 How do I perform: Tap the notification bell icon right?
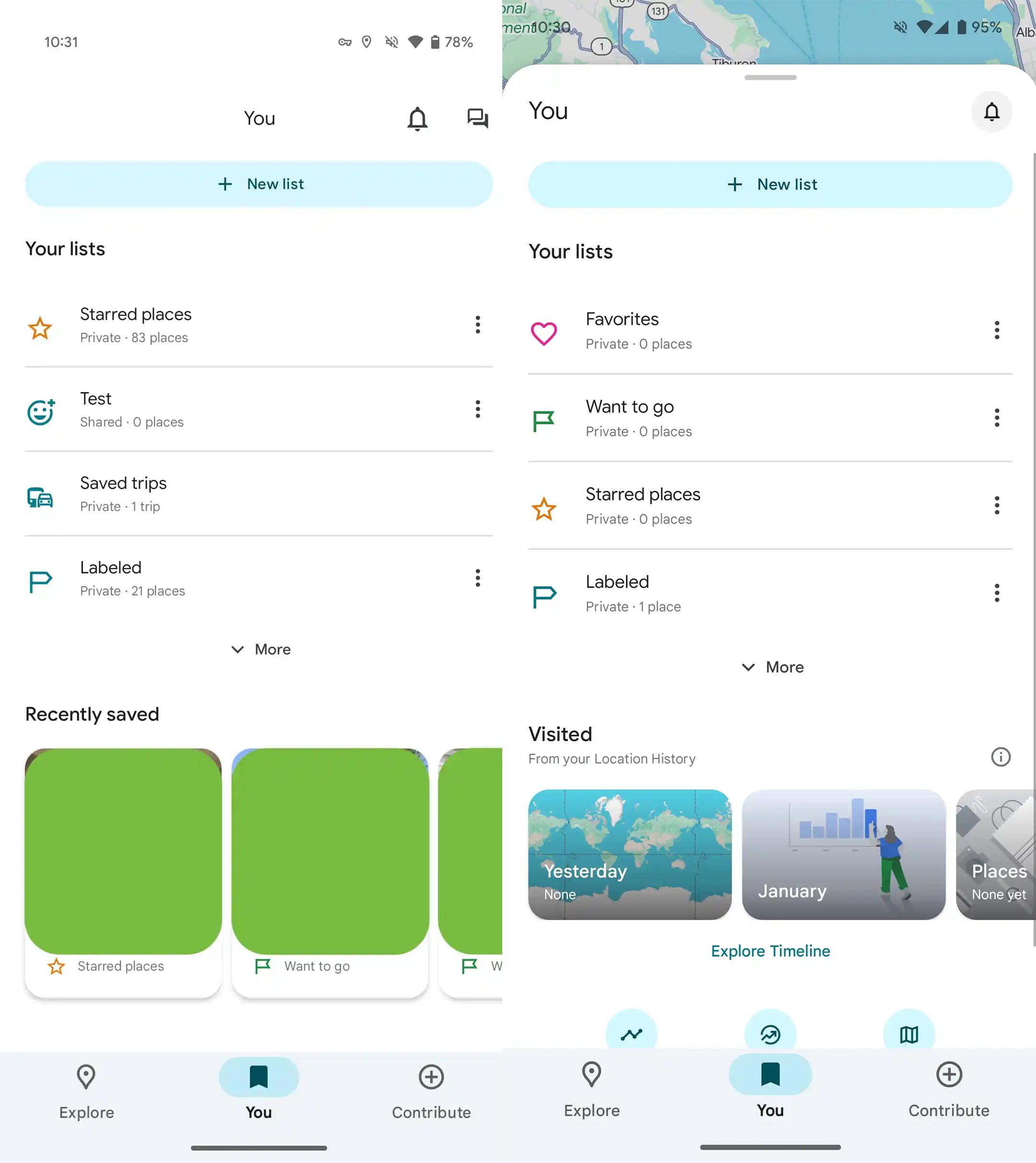pyautogui.click(x=990, y=111)
